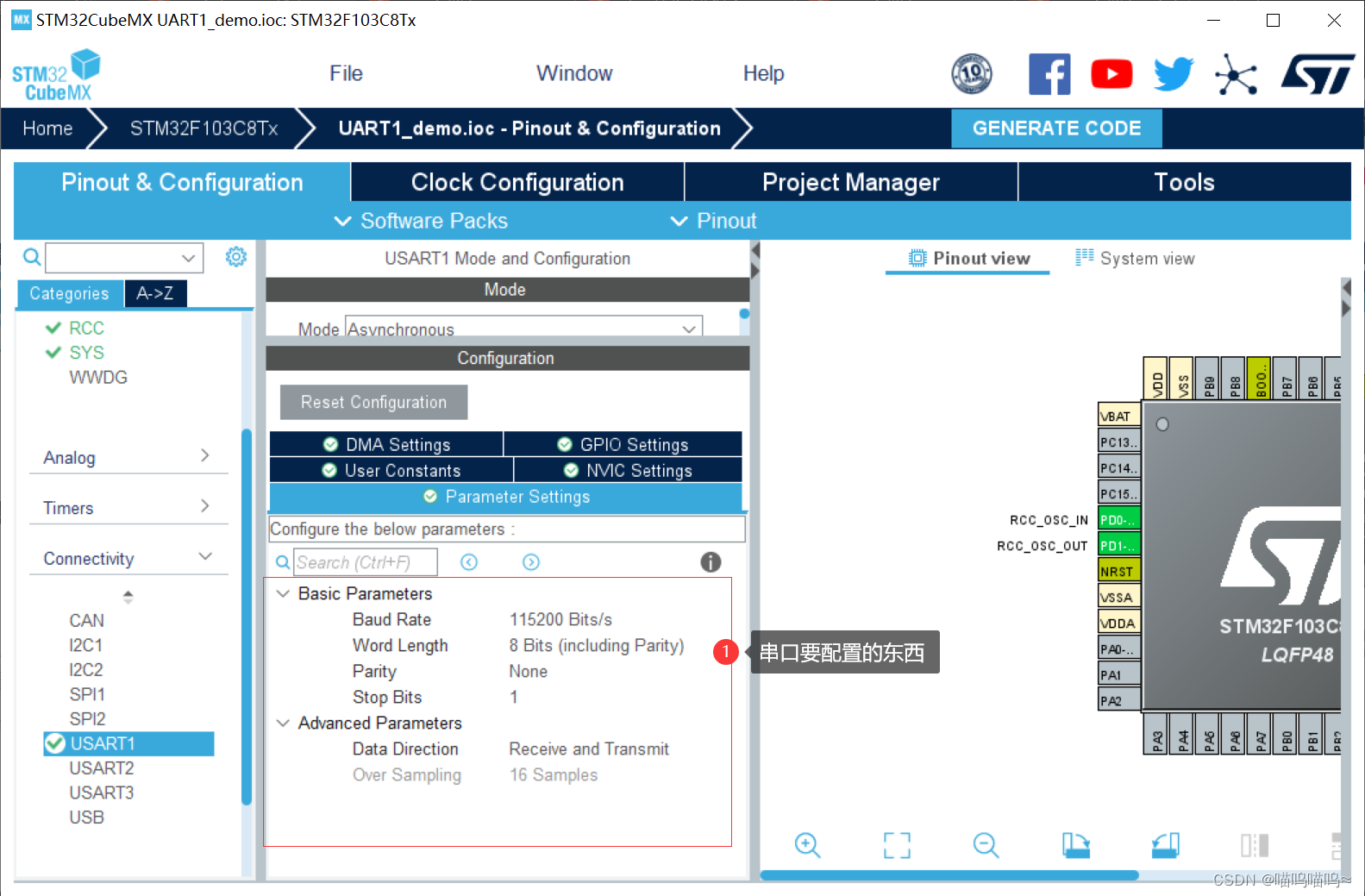The image size is (1365, 896).
Task: Fit the chip to the view
Action: [x=897, y=845]
